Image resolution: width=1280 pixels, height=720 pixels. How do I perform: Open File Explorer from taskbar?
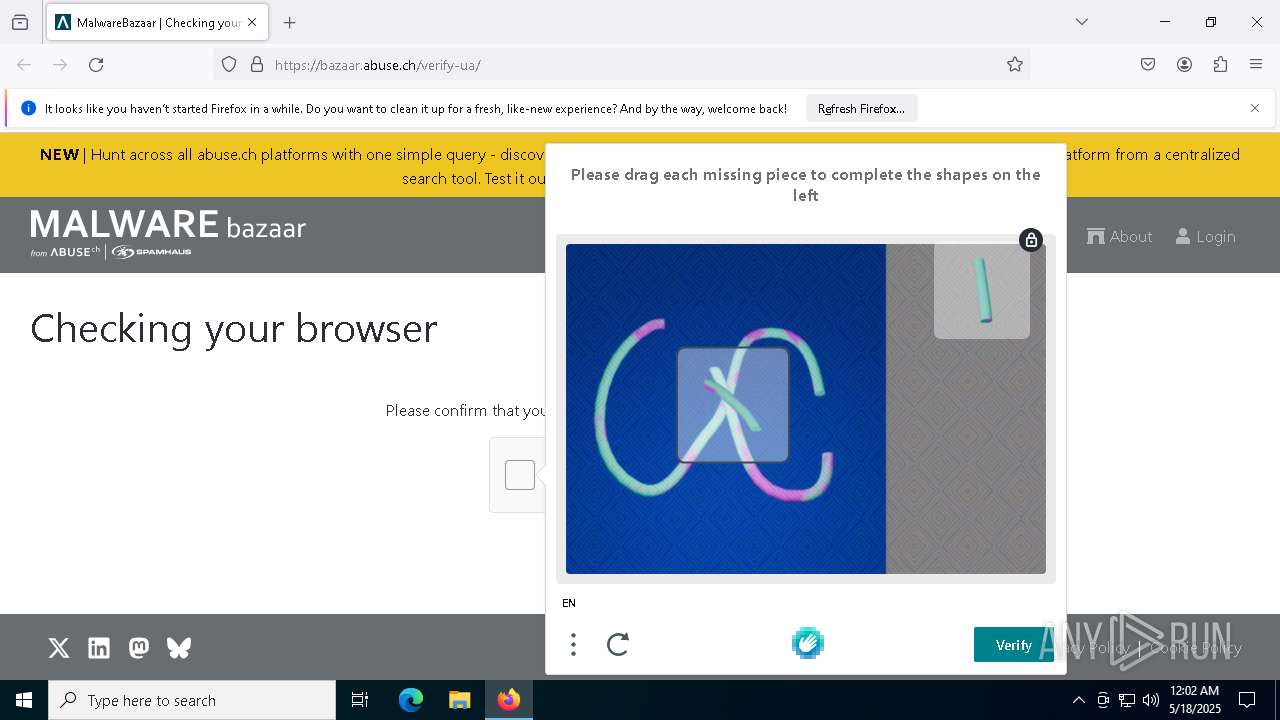coord(459,700)
